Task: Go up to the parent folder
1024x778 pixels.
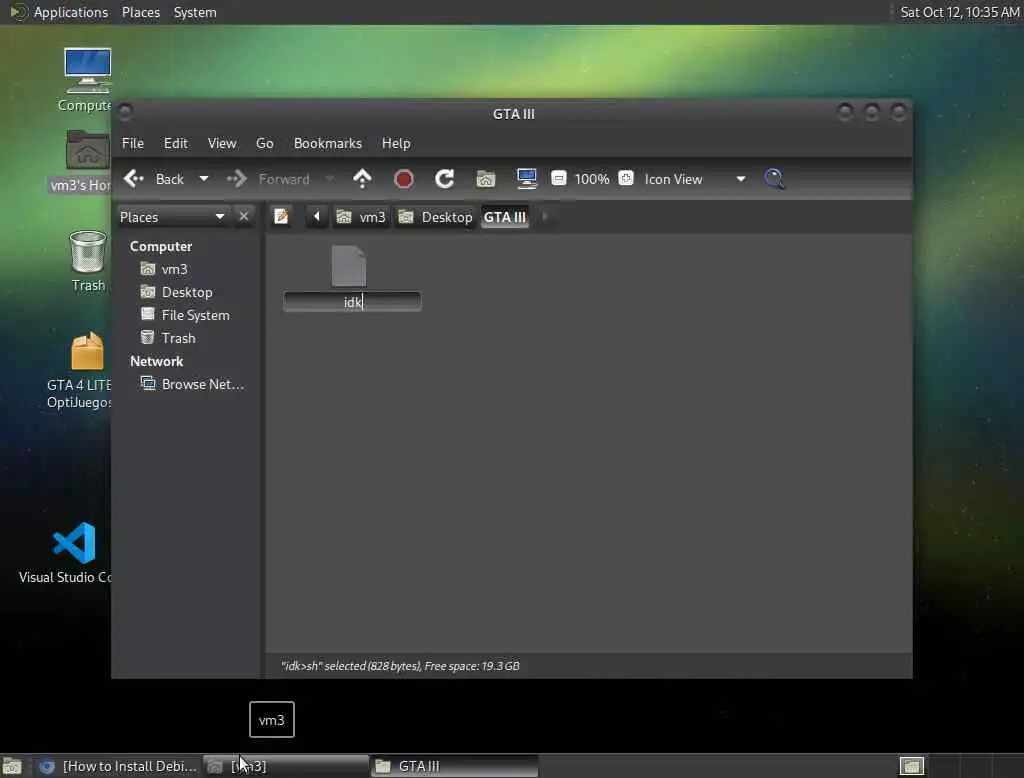Action: click(362, 178)
